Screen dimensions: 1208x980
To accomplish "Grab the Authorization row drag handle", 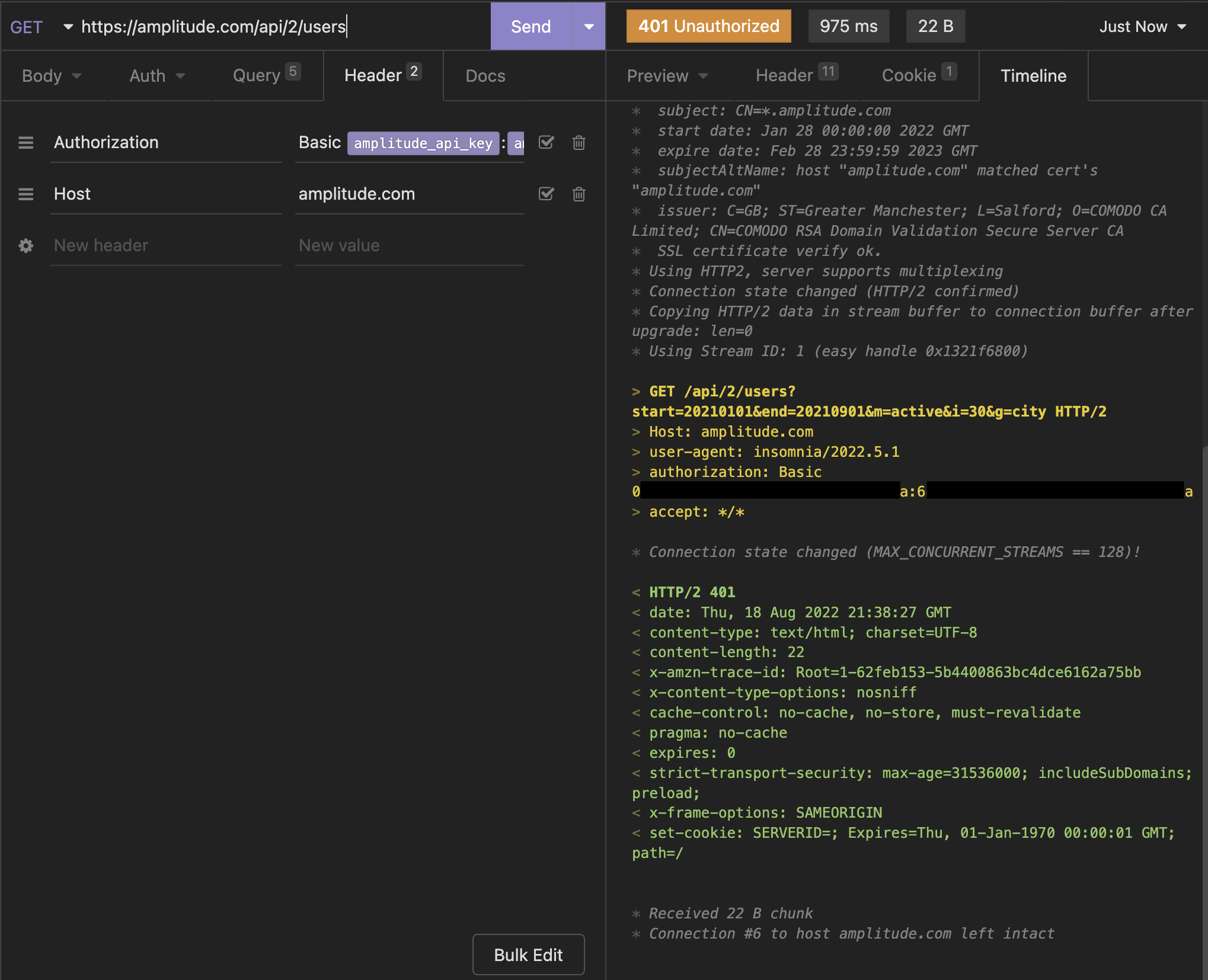I will click(26, 143).
